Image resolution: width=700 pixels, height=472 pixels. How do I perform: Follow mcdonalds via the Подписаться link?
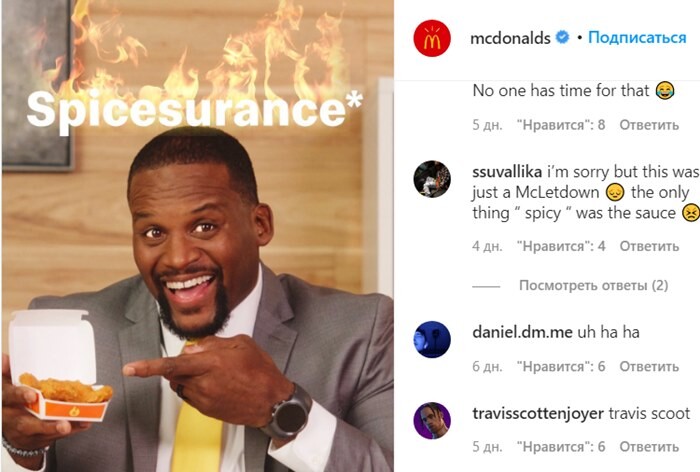[x=637, y=38]
